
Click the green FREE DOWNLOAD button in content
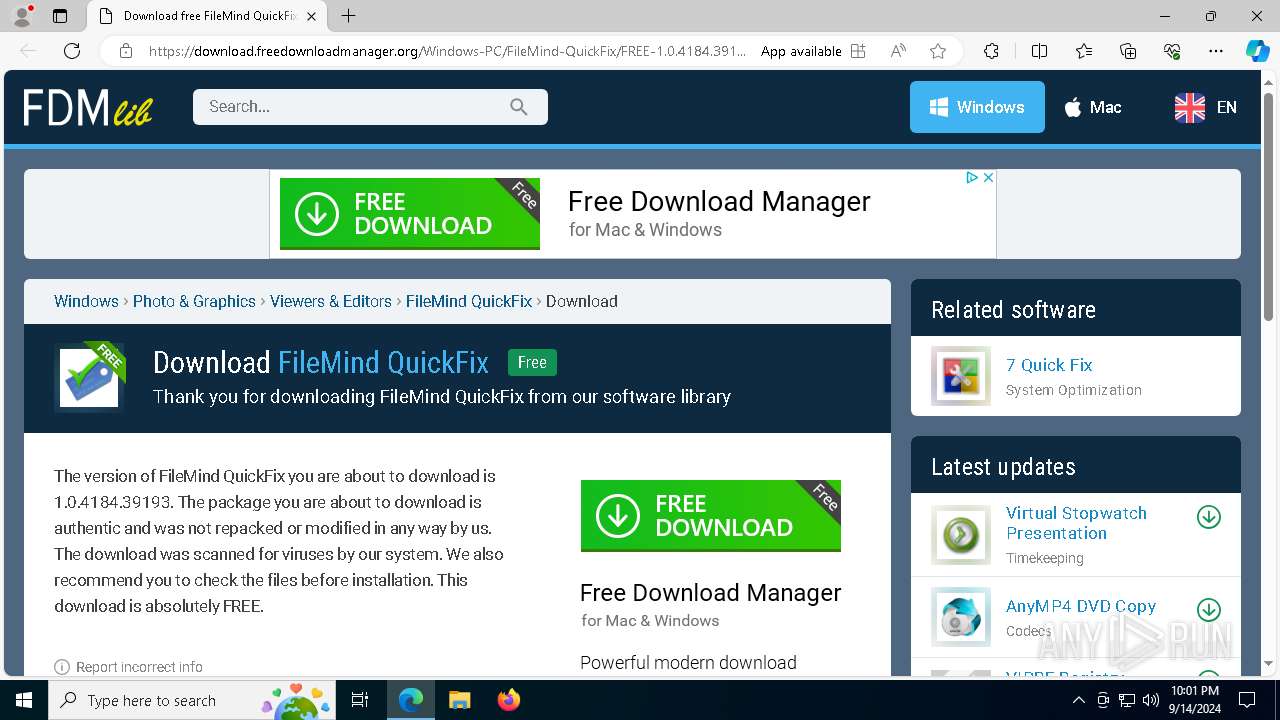711,516
